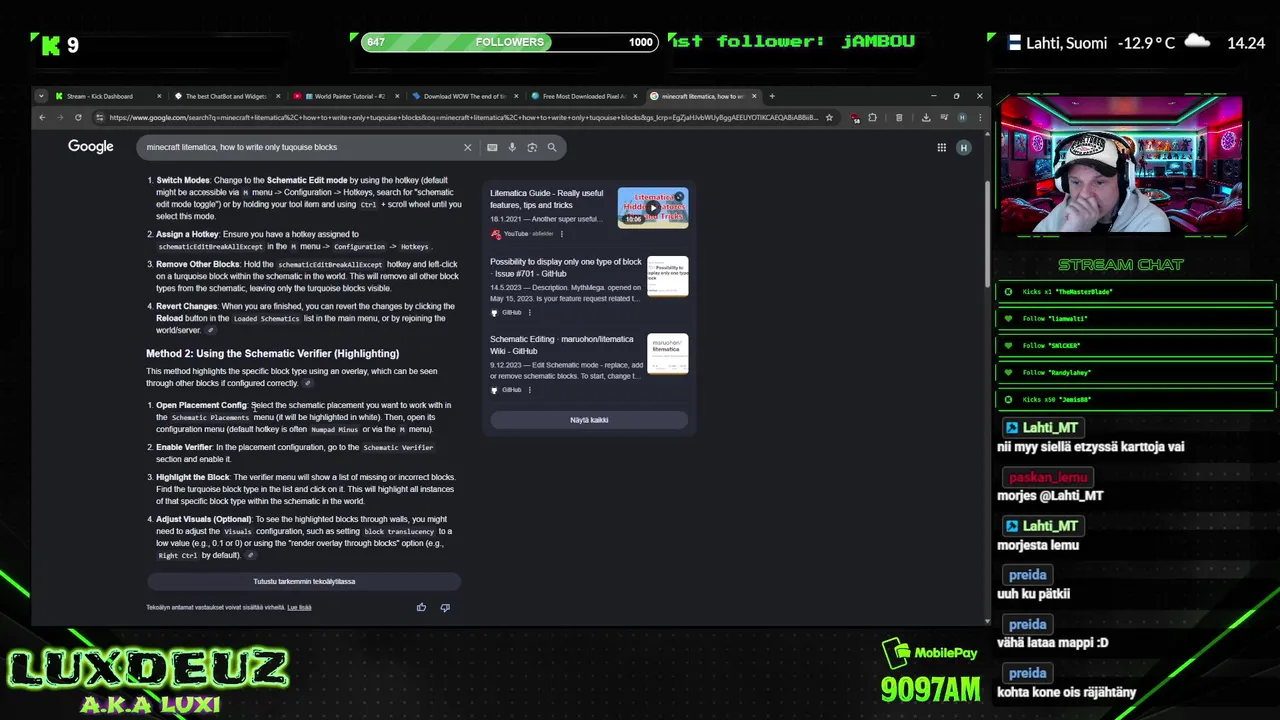
Task: Switch to the World Painter Tutorial tab
Action: coord(345,96)
